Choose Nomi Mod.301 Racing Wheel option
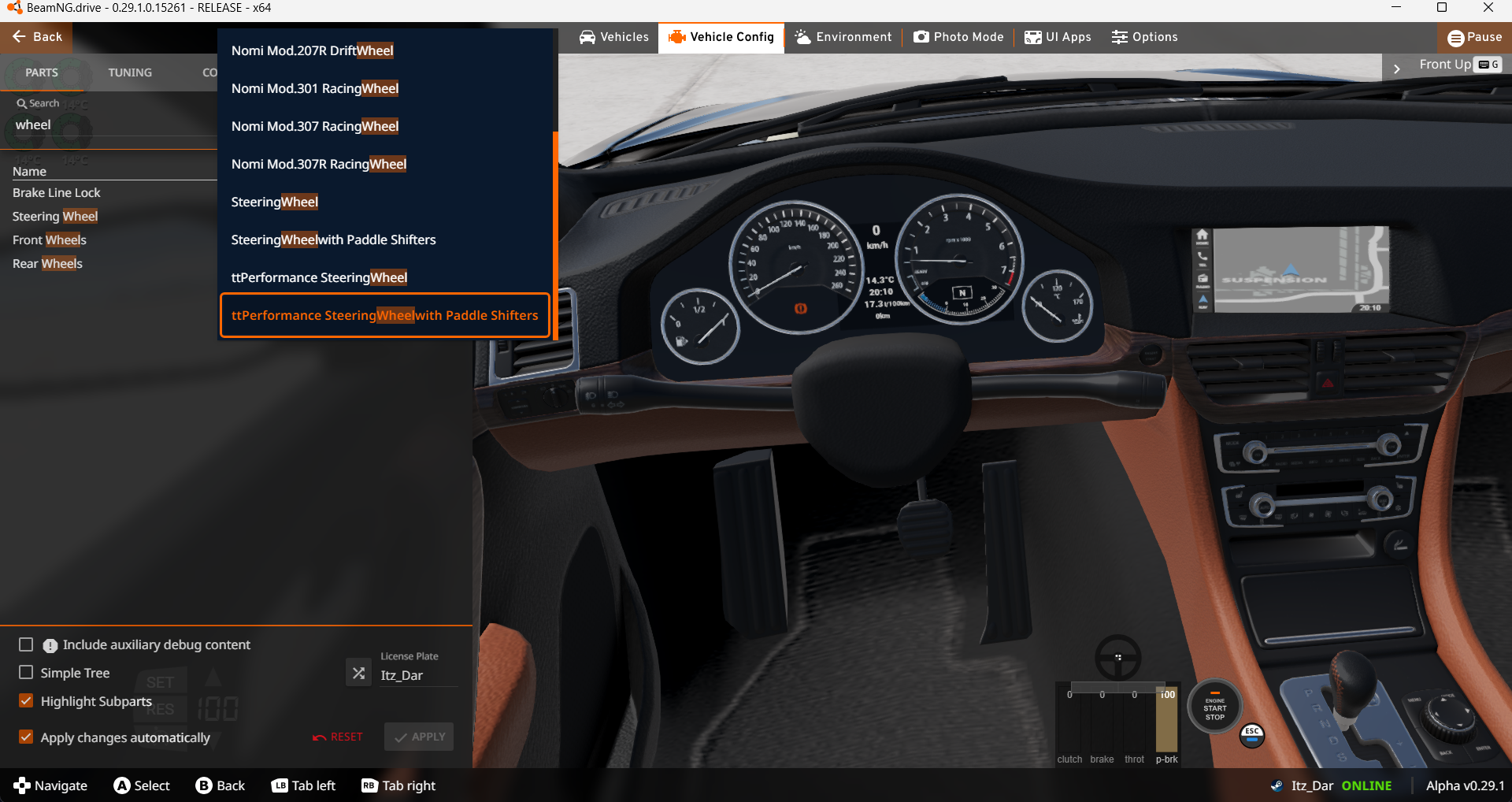 click(x=385, y=88)
